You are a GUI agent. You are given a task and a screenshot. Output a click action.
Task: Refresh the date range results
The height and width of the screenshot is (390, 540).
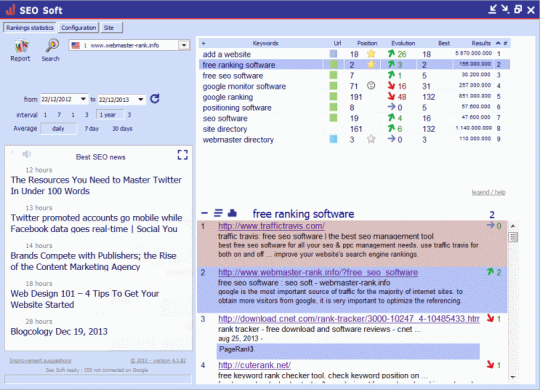[x=155, y=99]
